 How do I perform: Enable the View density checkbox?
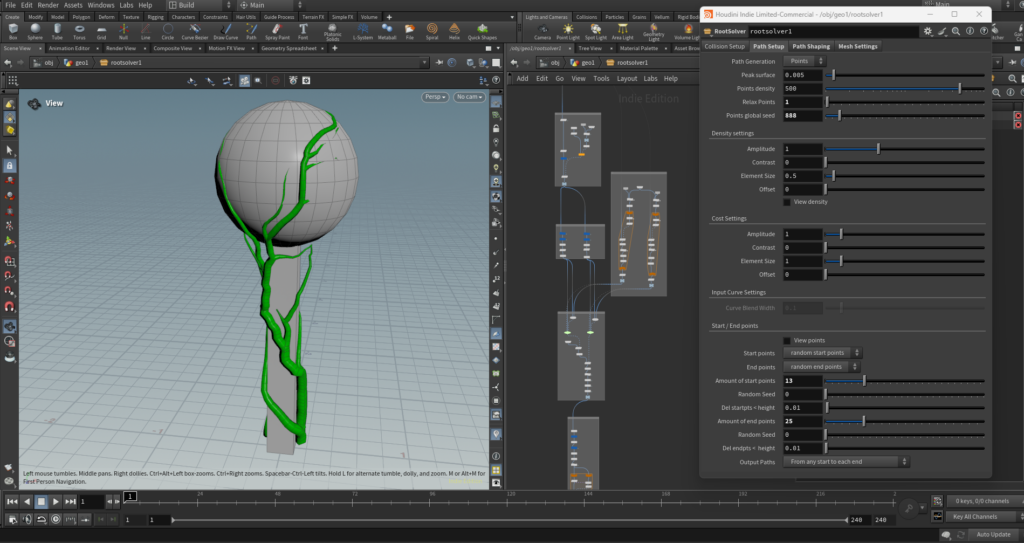[x=787, y=202]
